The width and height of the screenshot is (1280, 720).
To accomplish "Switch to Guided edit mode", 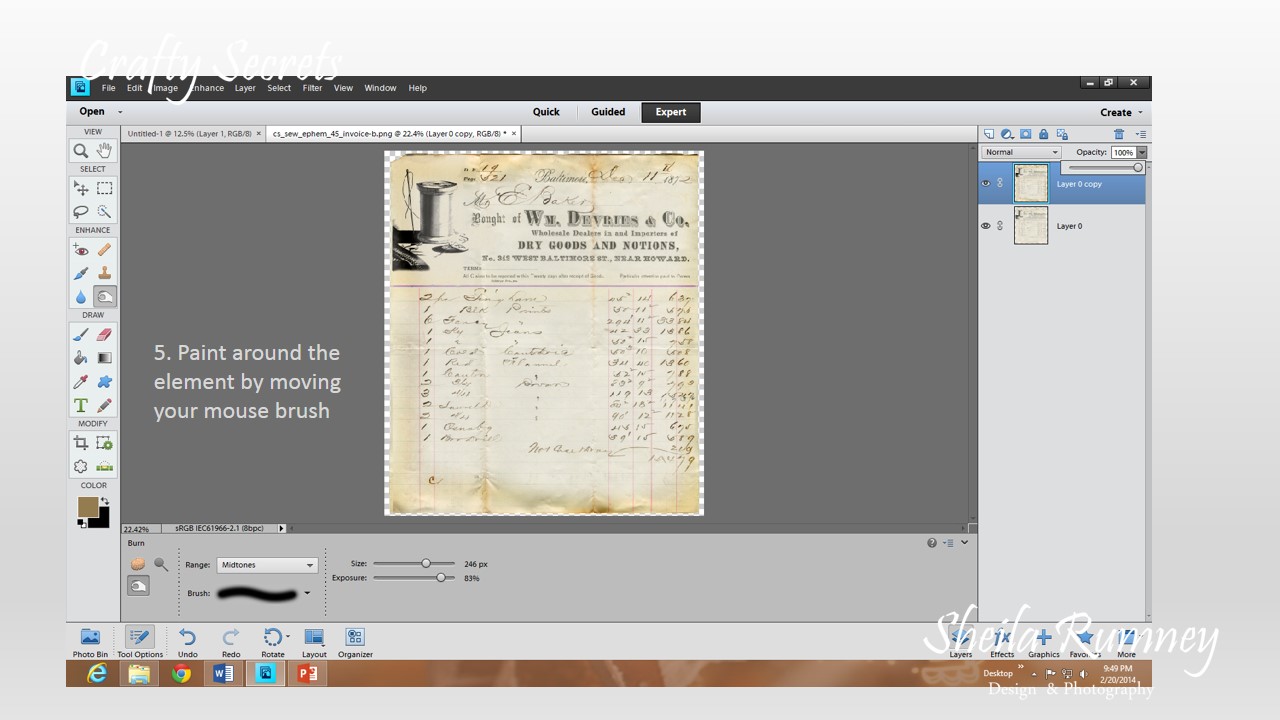I will (x=608, y=112).
